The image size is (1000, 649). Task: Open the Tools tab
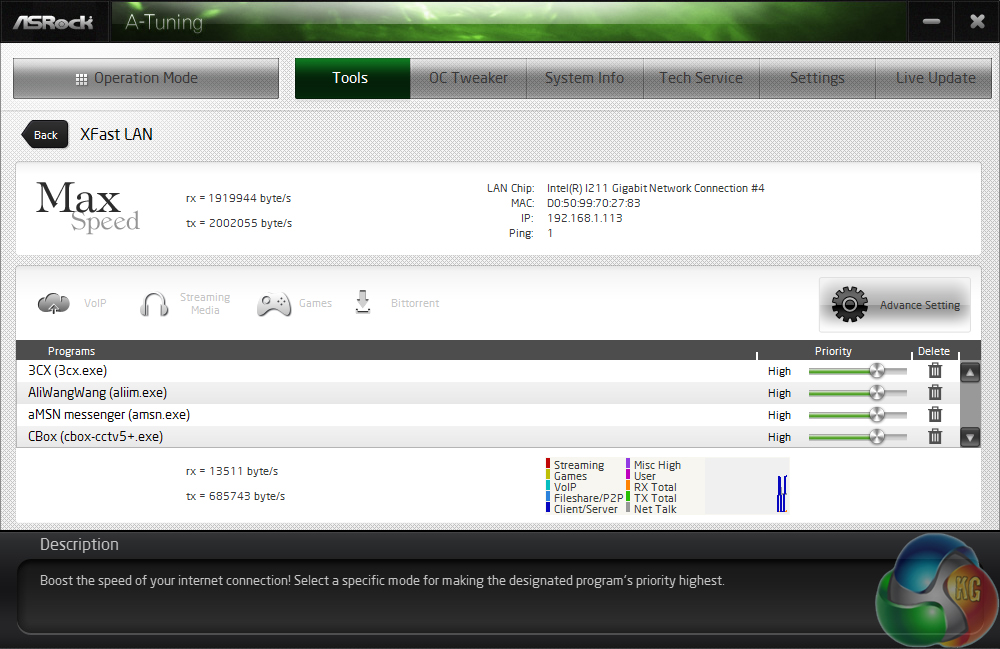[352, 78]
